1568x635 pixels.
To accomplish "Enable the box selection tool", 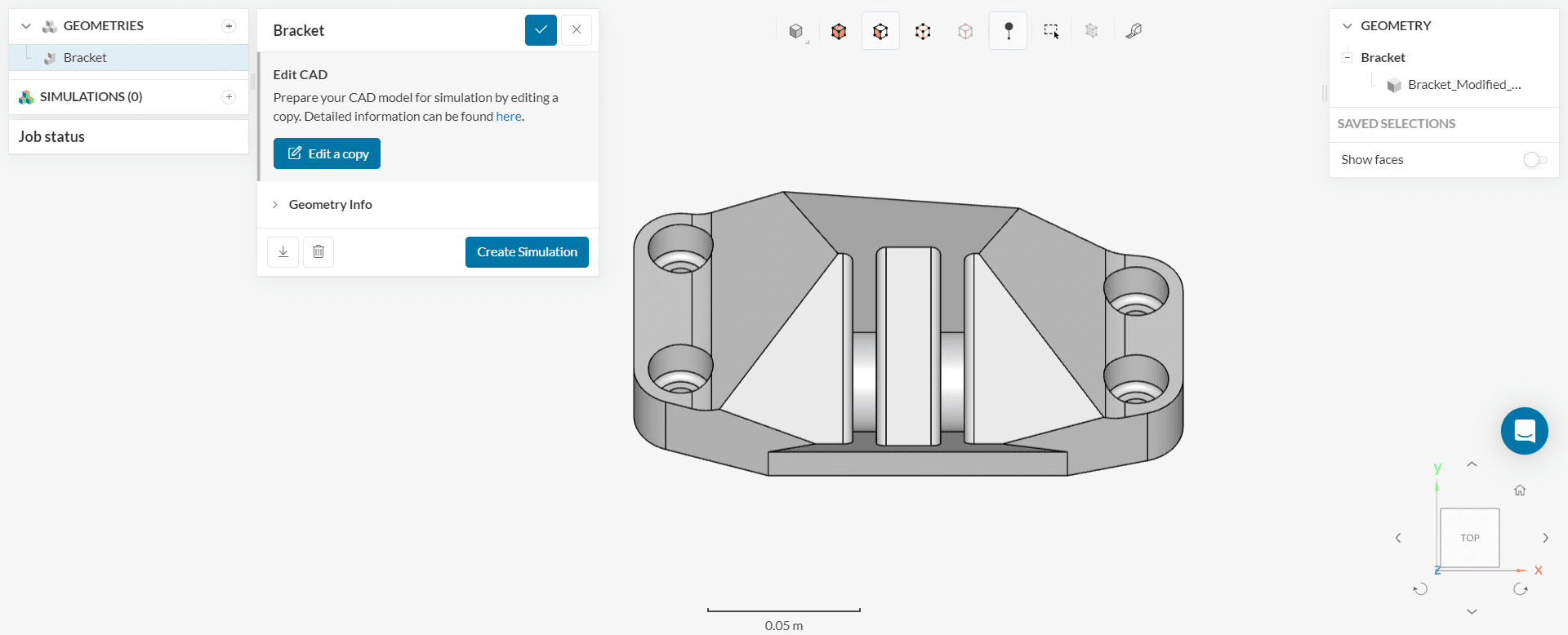I will tap(1051, 31).
